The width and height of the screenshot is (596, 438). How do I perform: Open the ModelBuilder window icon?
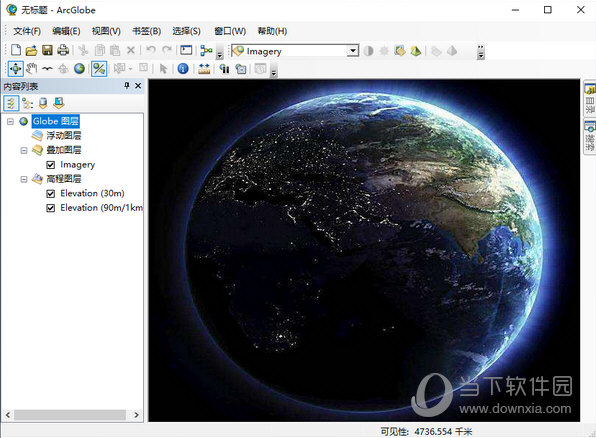coord(206,50)
